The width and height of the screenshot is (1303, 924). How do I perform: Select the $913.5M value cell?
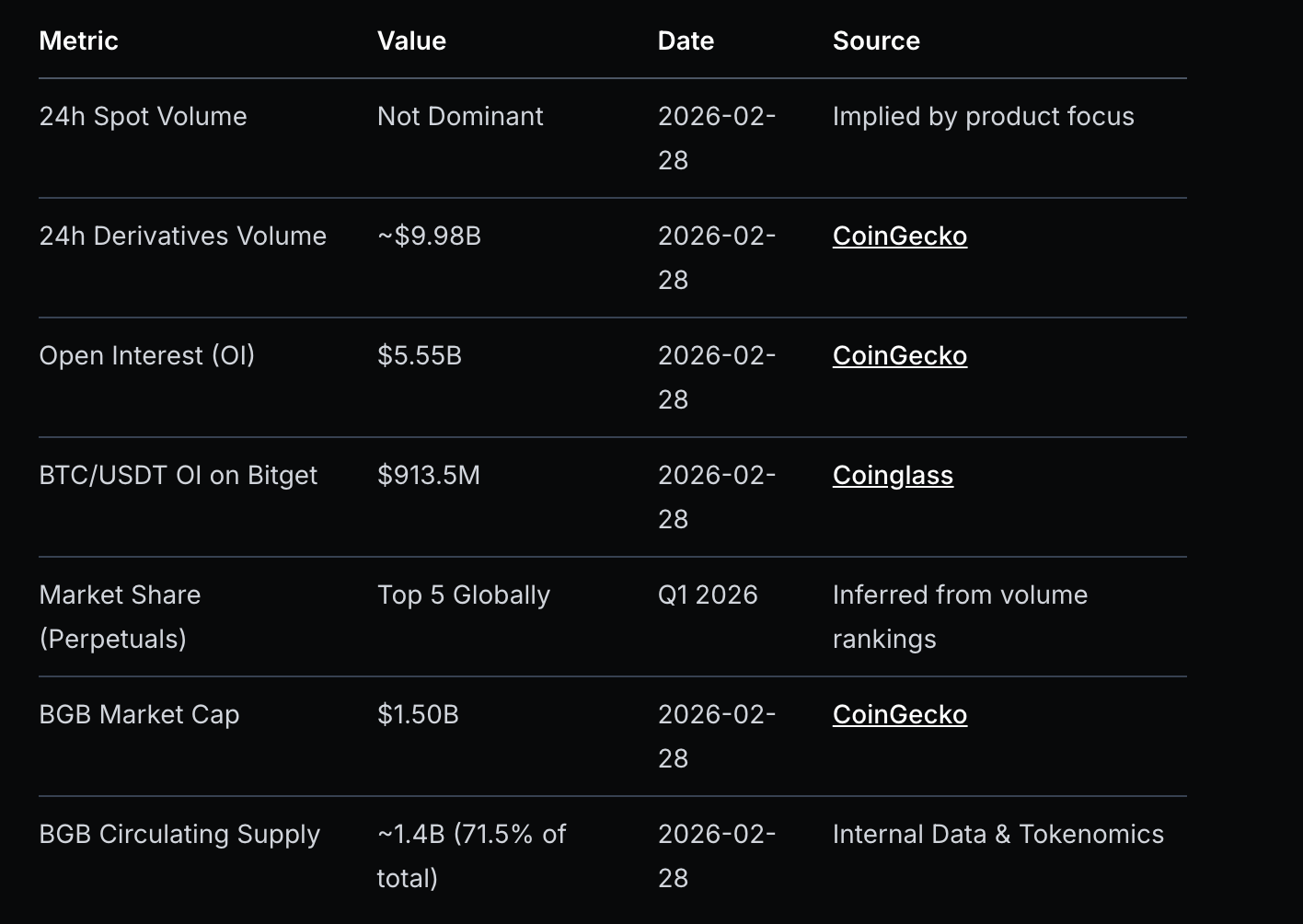(x=429, y=476)
